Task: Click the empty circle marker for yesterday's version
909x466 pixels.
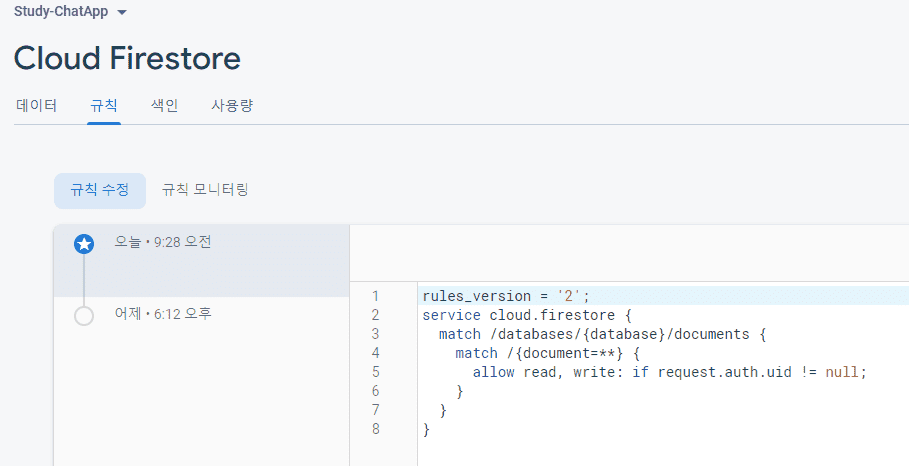Action: (84, 316)
